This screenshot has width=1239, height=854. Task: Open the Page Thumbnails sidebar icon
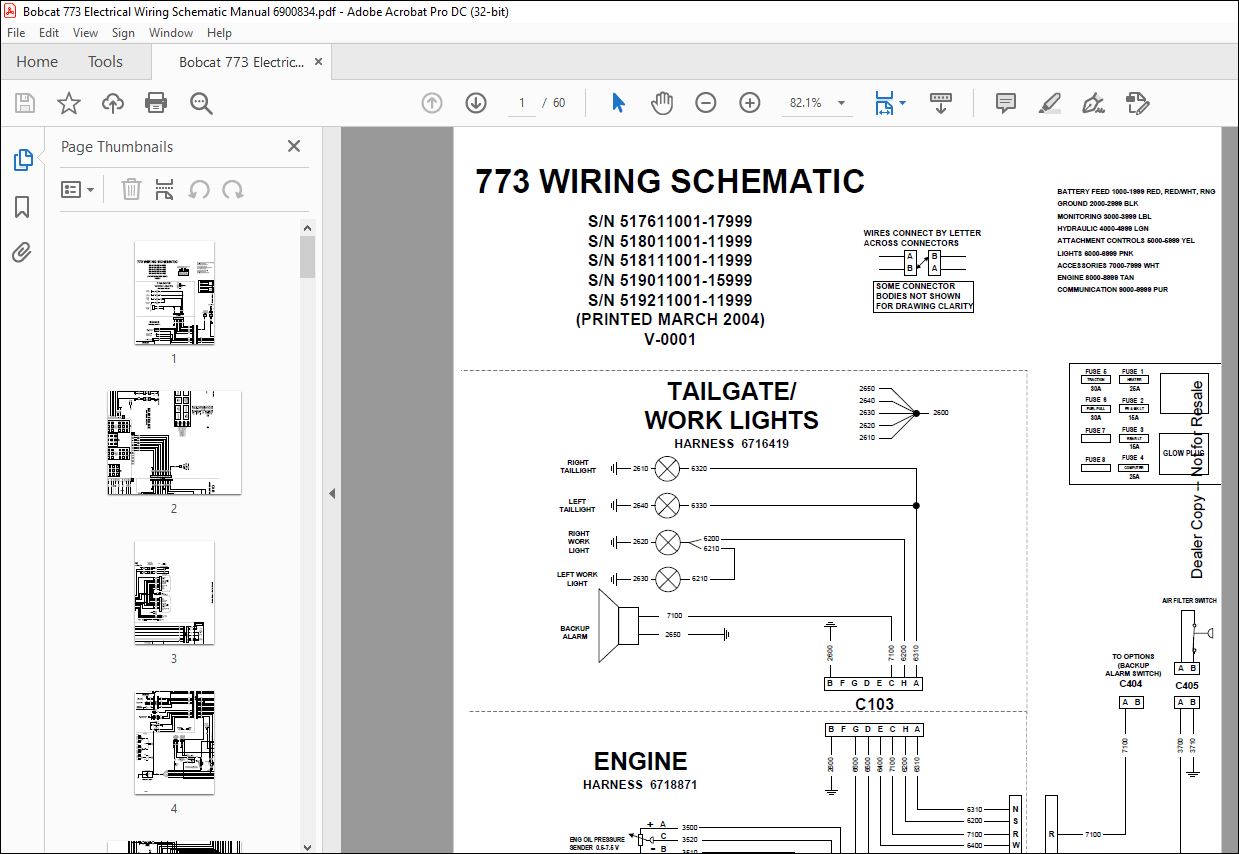click(22, 159)
